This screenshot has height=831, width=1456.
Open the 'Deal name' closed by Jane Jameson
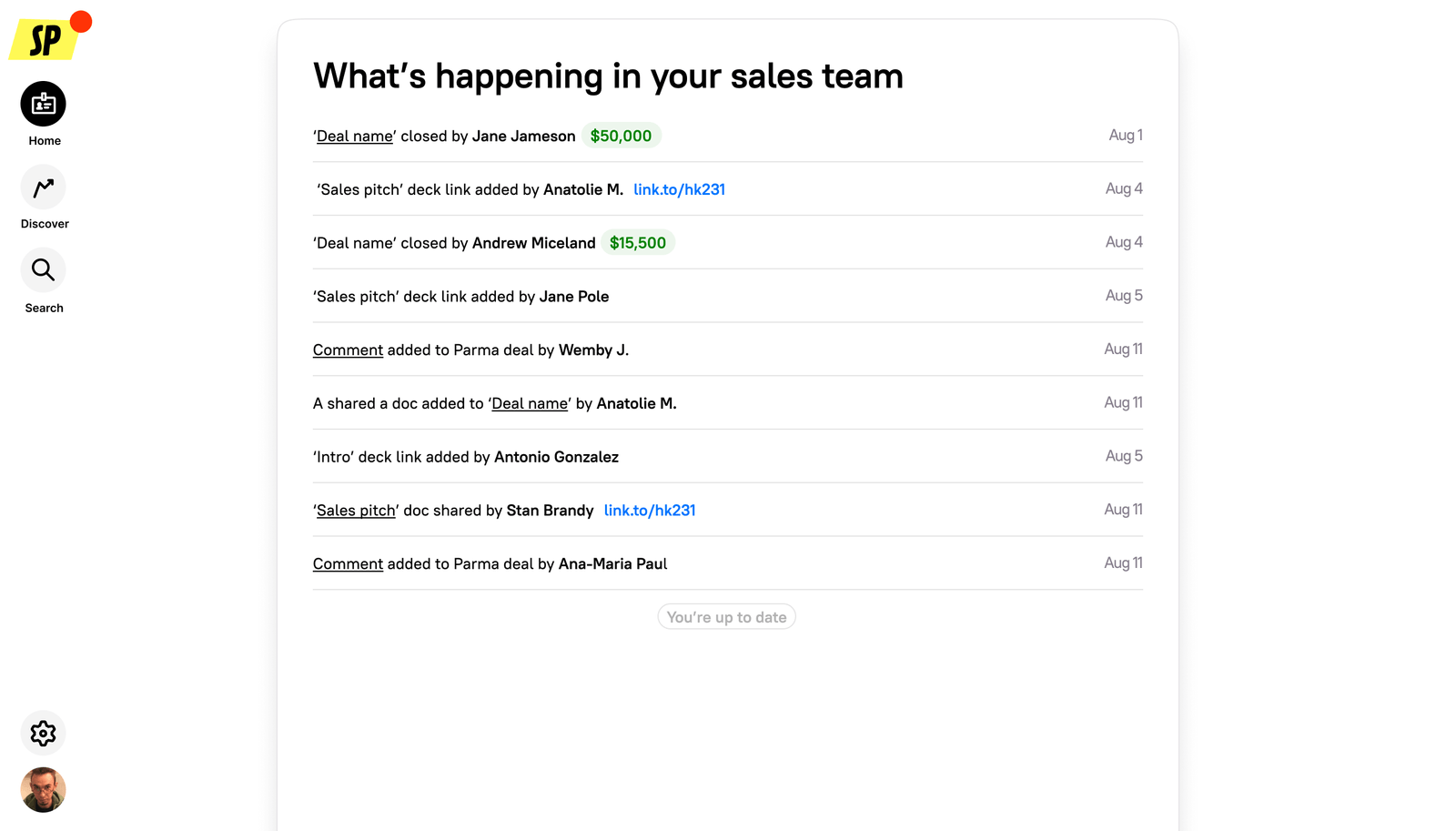pos(354,135)
